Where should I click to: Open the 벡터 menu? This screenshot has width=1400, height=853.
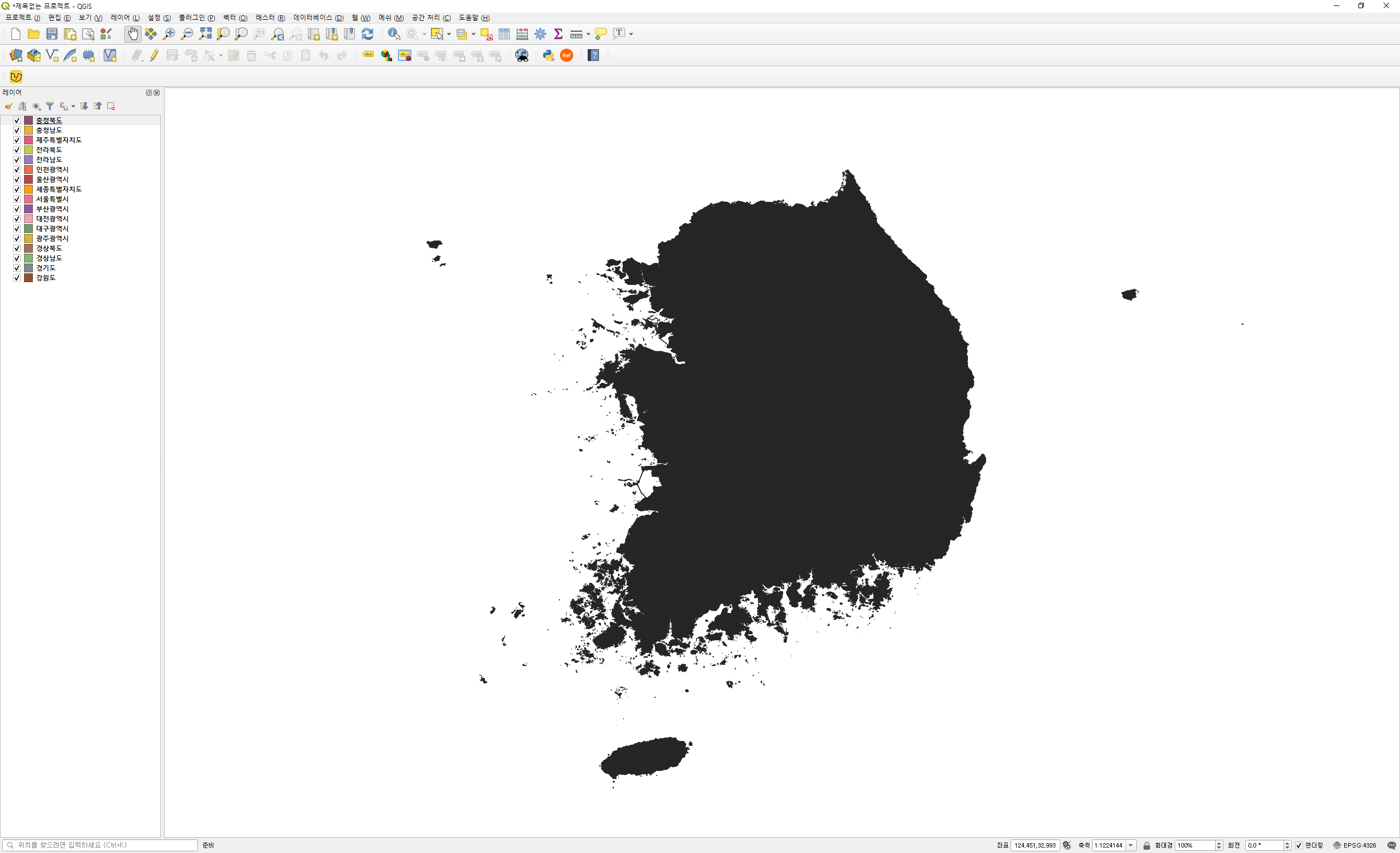235,17
